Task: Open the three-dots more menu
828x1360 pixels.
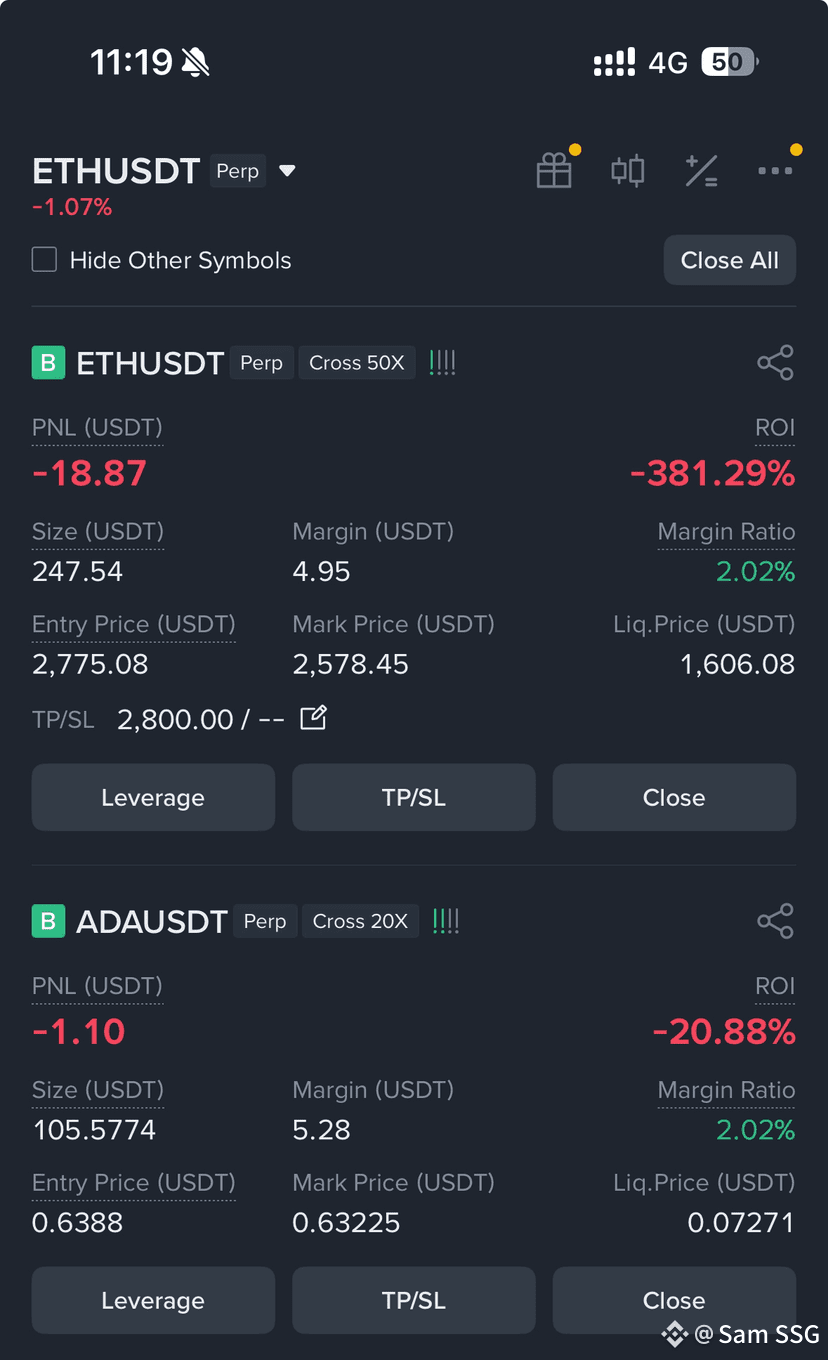Action: tap(775, 171)
